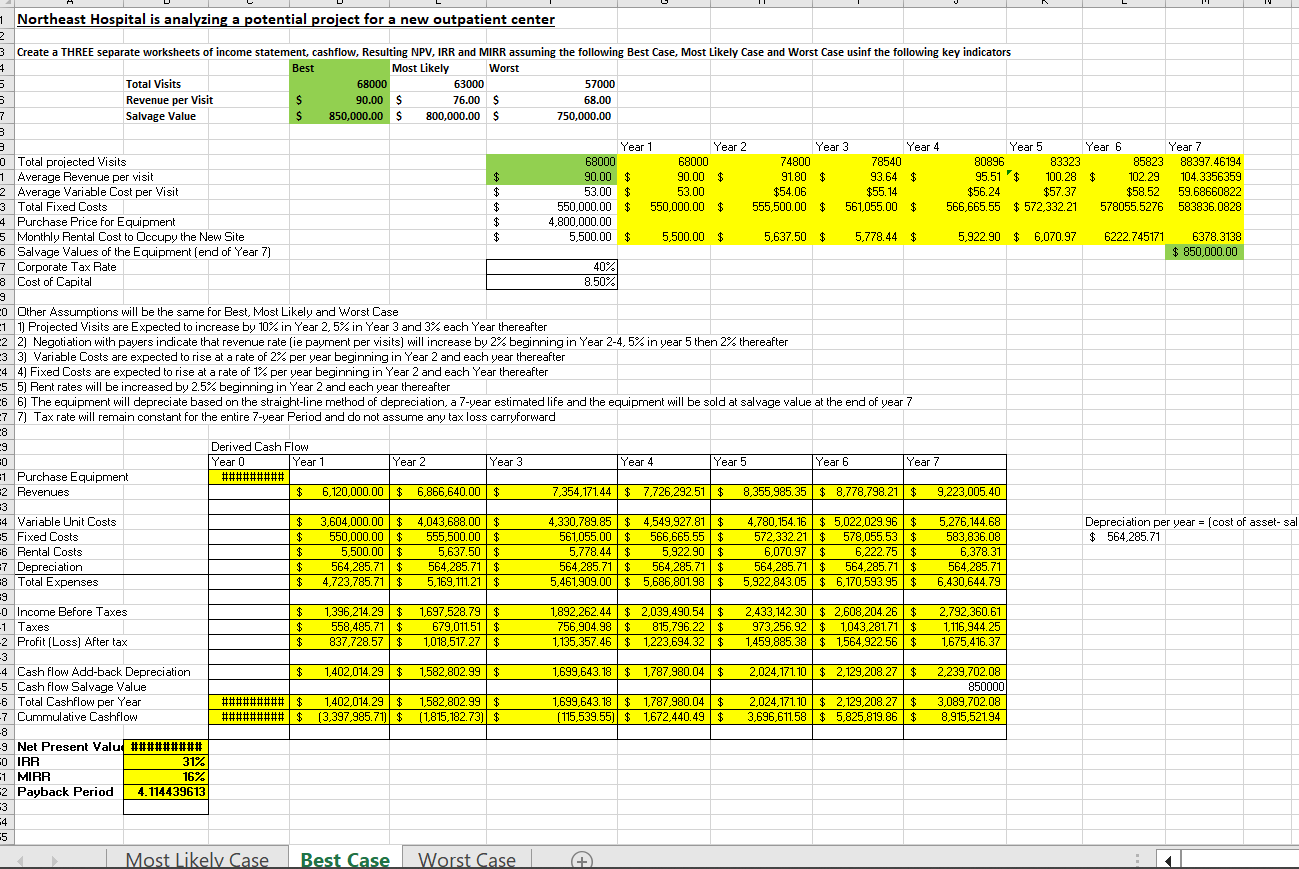Select the IRR value 31%

[166, 762]
